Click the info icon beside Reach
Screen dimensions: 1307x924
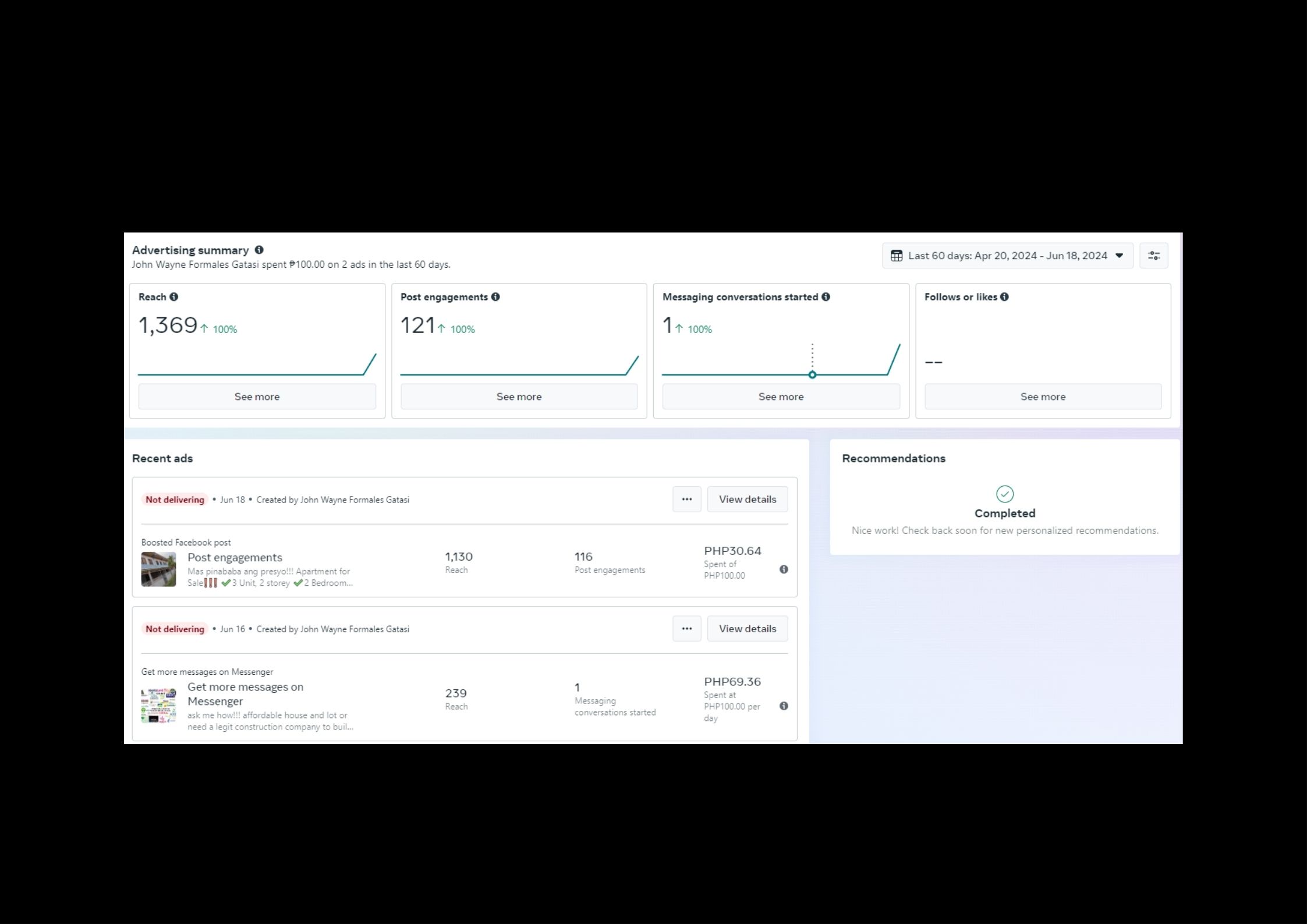pos(173,297)
